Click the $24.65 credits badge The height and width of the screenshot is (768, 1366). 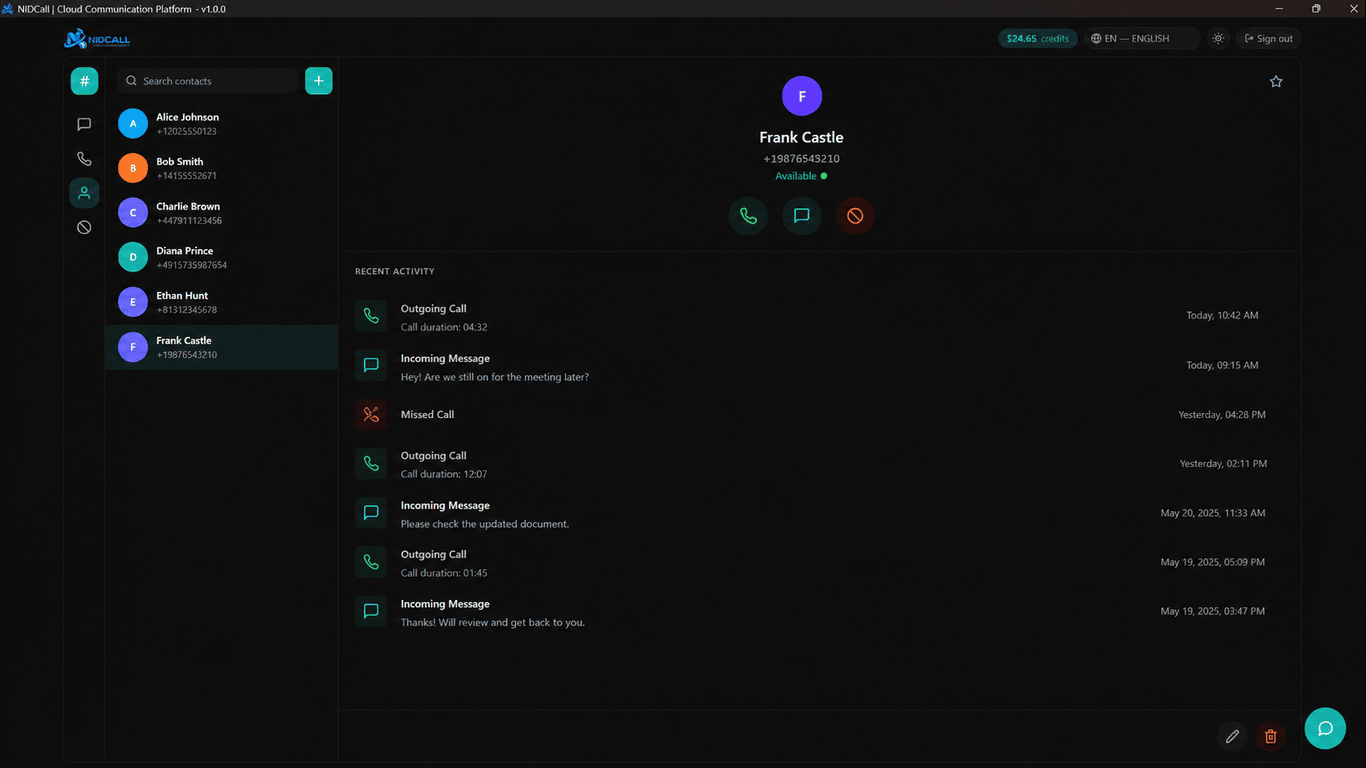click(x=1038, y=39)
